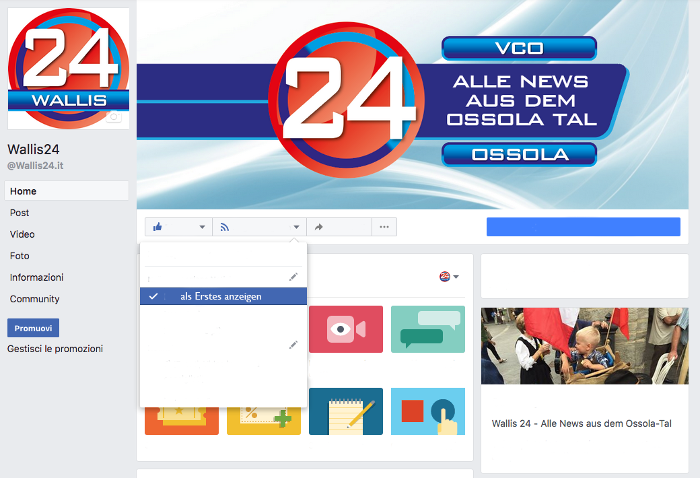Open the three-dots more options button

tap(384, 227)
